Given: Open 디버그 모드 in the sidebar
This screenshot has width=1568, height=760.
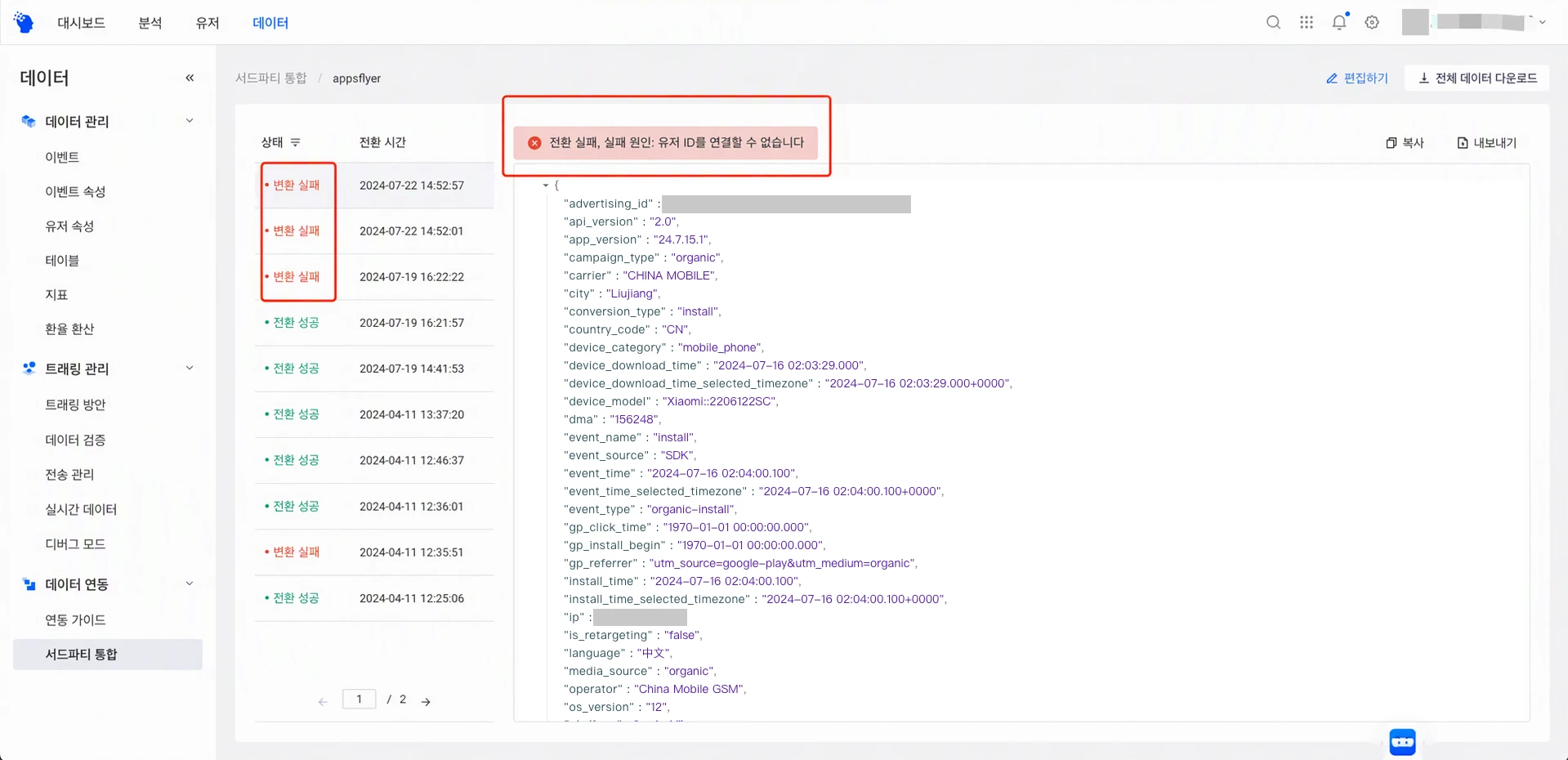Looking at the screenshot, I should point(75,543).
